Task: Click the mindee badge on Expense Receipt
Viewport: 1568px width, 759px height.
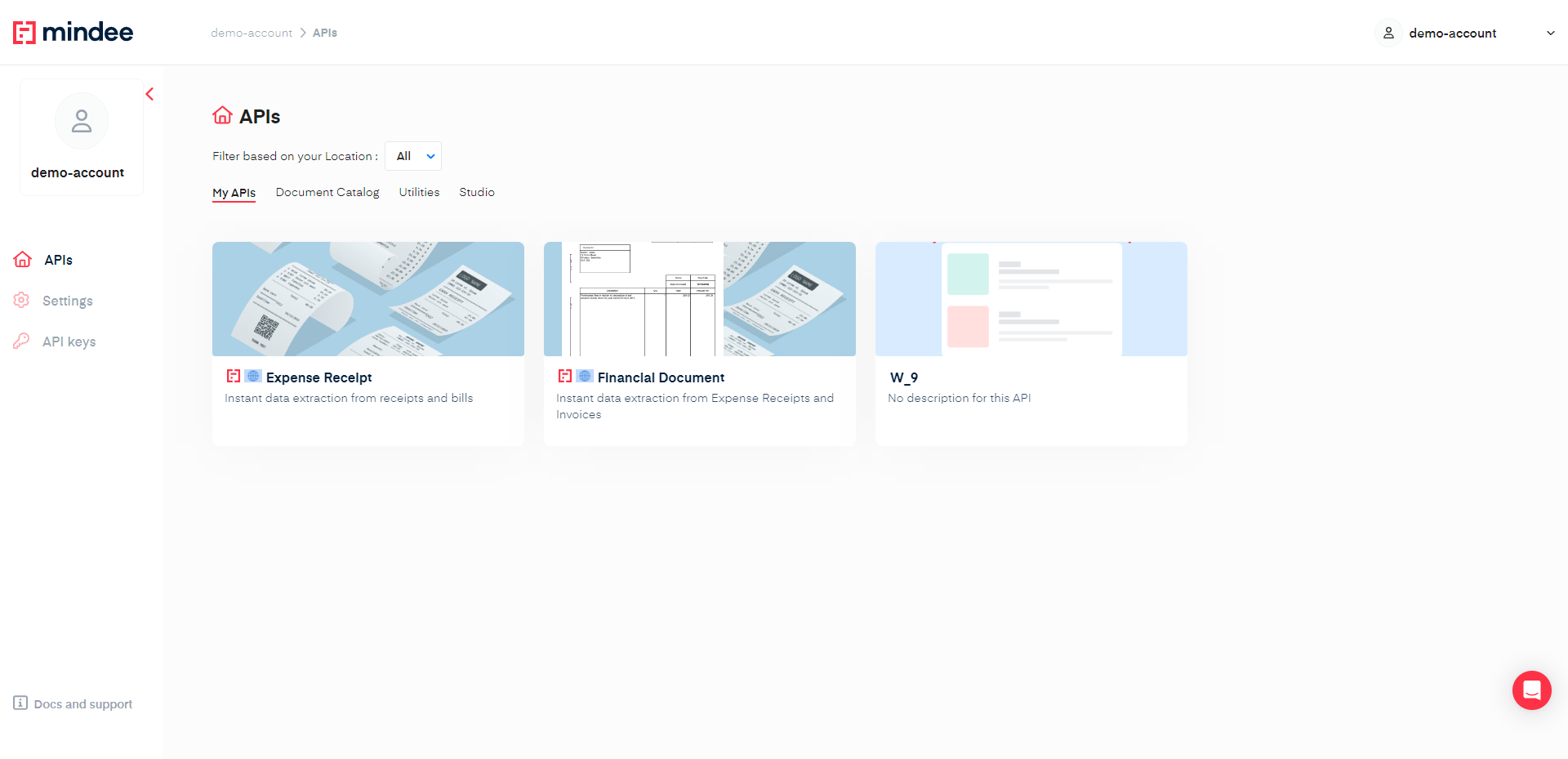Action: [x=234, y=376]
